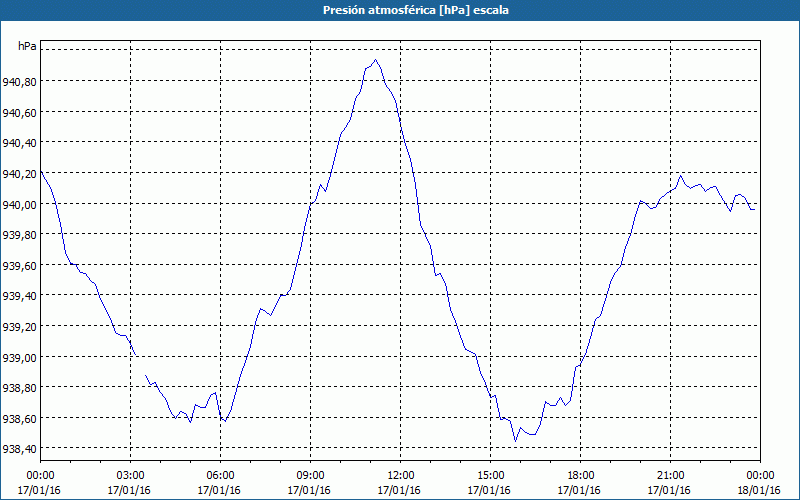Viewport: 800px width, 500px height.
Task: Click the curve's lowest dip before 16:00
Action: point(515,441)
